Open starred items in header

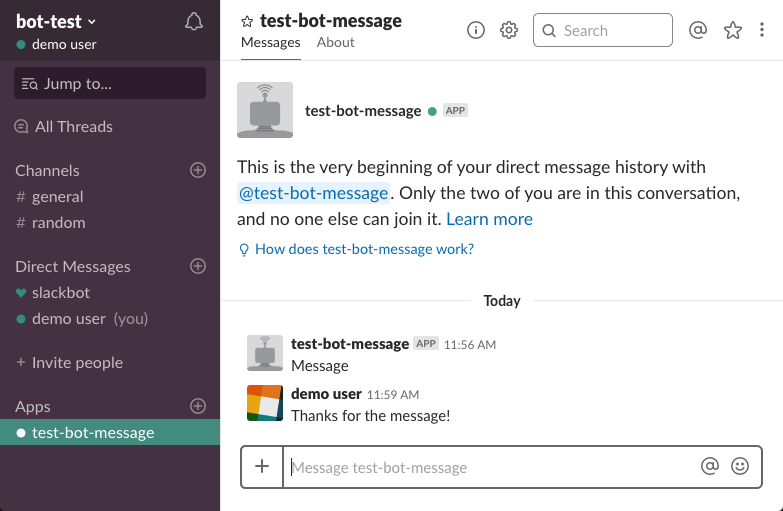[733, 30]
